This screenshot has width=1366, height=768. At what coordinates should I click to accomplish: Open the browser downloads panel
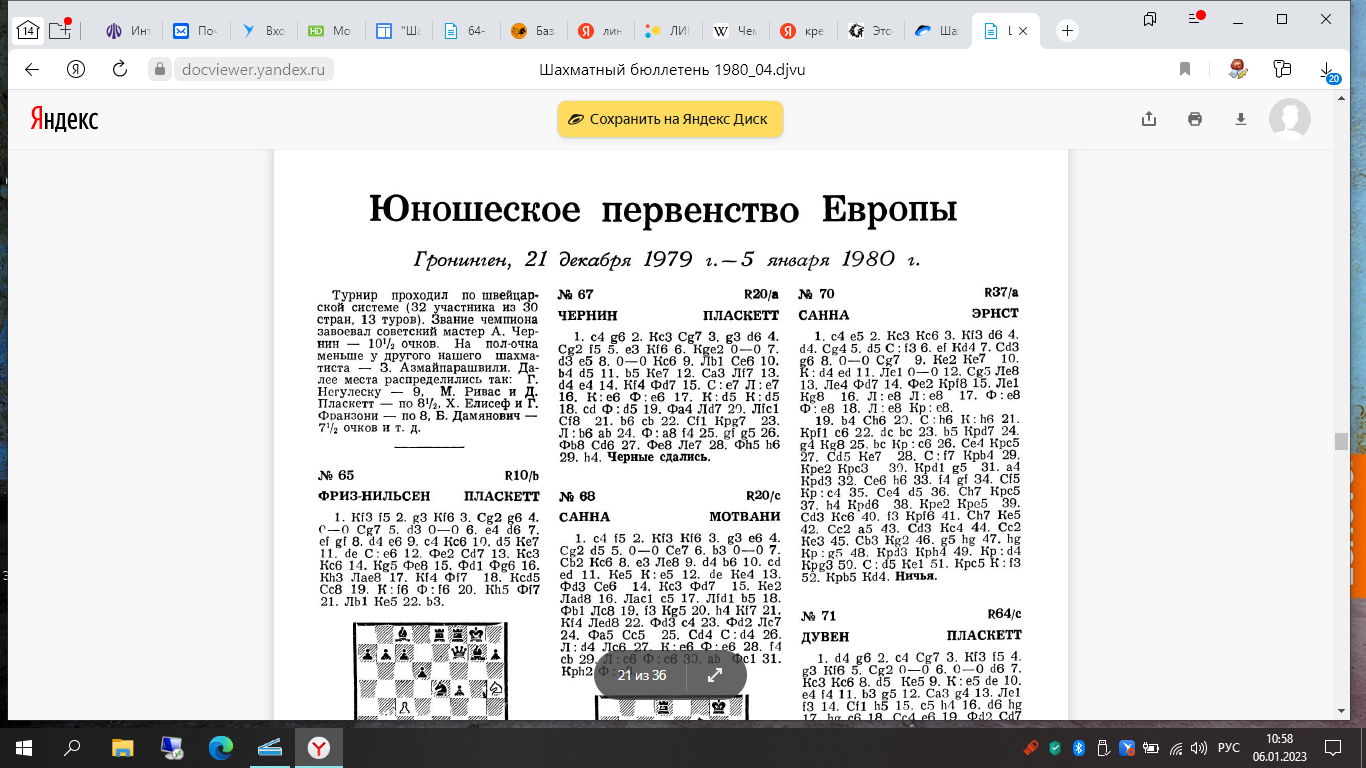1328,70
